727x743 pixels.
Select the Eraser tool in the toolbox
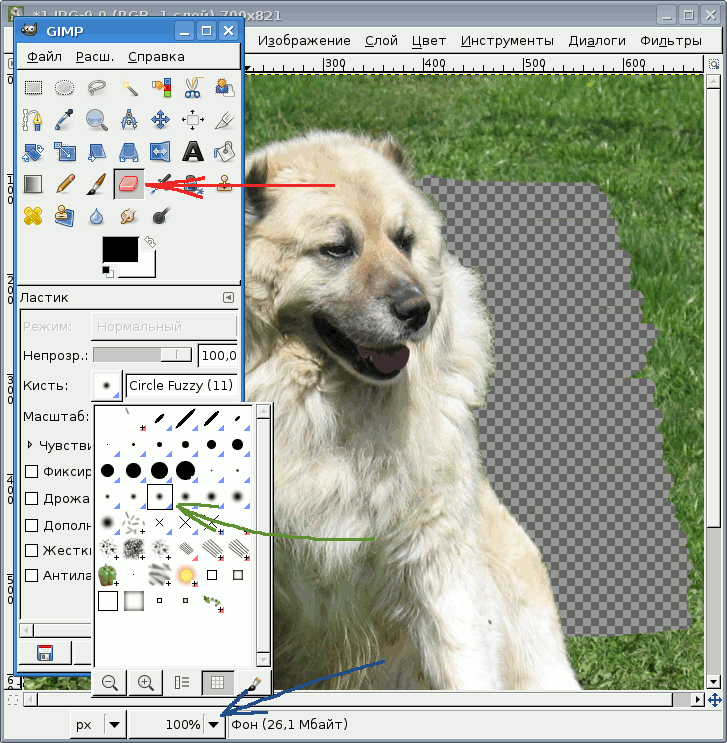click(128, 183)
